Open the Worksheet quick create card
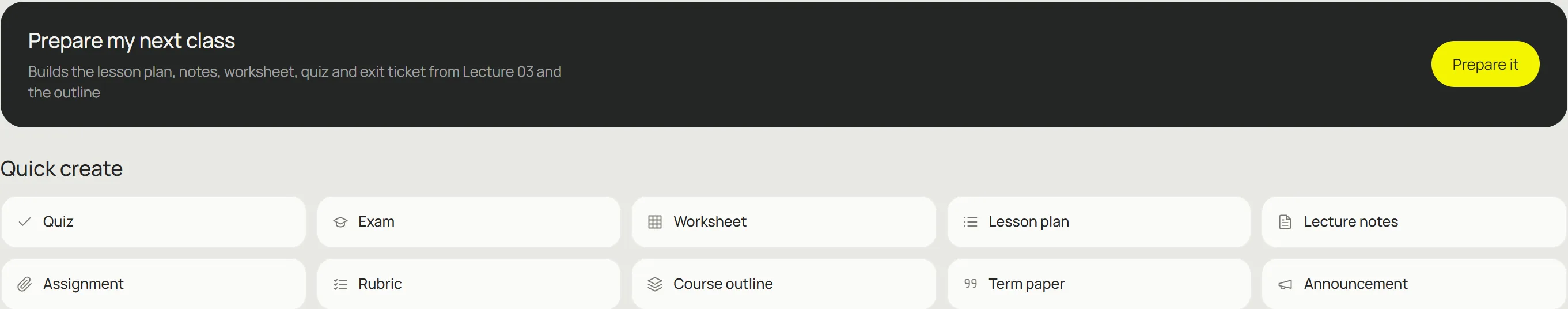The image size is (1568, 309). [783, 222]
